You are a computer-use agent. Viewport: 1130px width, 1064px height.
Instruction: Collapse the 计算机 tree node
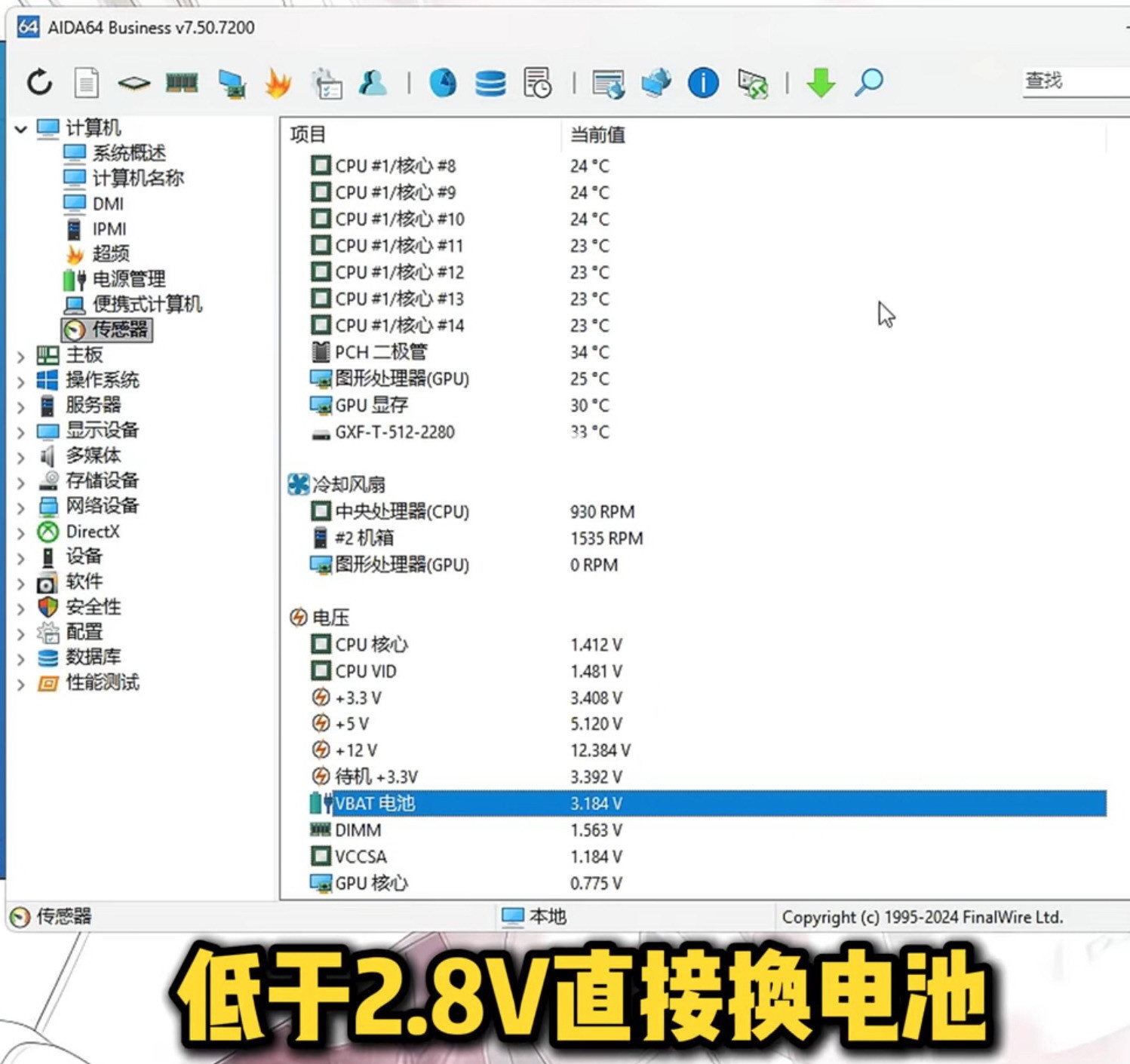click(21, 130)
